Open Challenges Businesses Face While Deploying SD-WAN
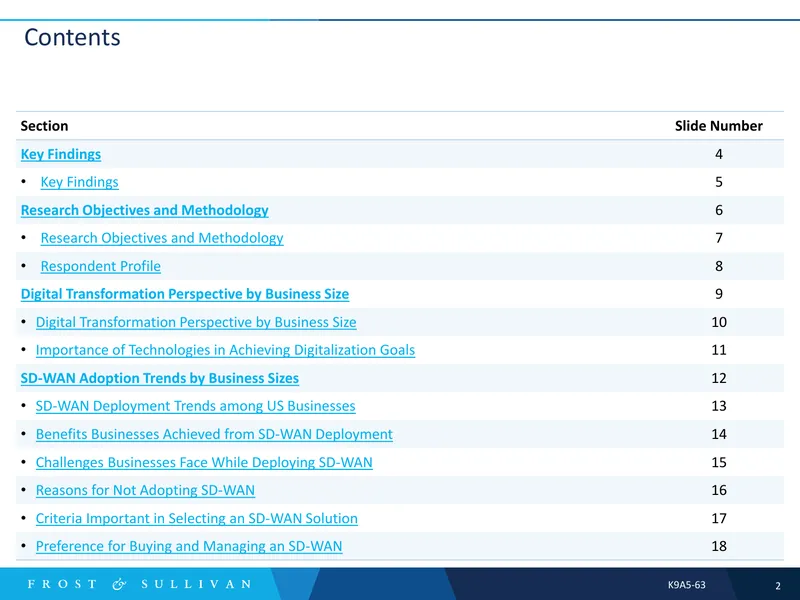This screenshot has width=800, height=600. click(x=204, y=462)
